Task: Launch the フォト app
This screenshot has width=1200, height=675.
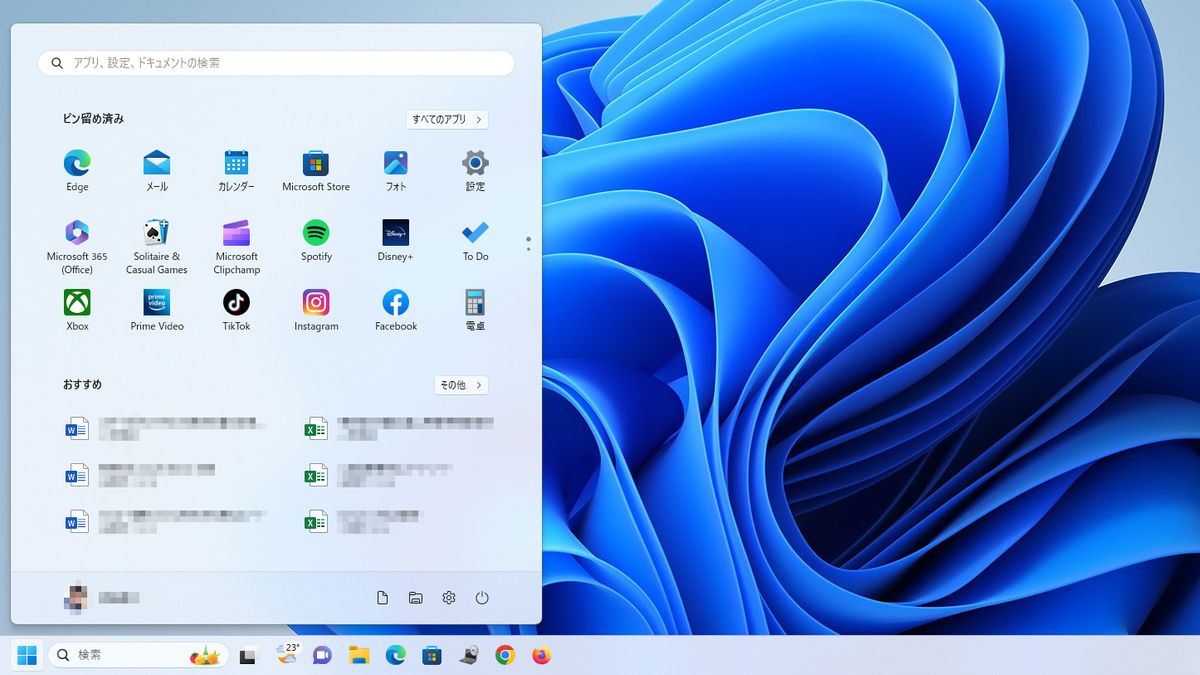Action: pyautogui.click(x=396, y=170)
